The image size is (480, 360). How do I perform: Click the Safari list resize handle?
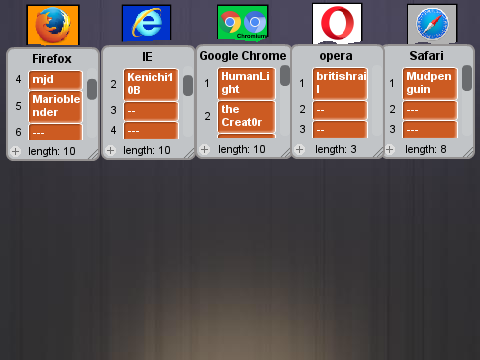tap(469, 153)
